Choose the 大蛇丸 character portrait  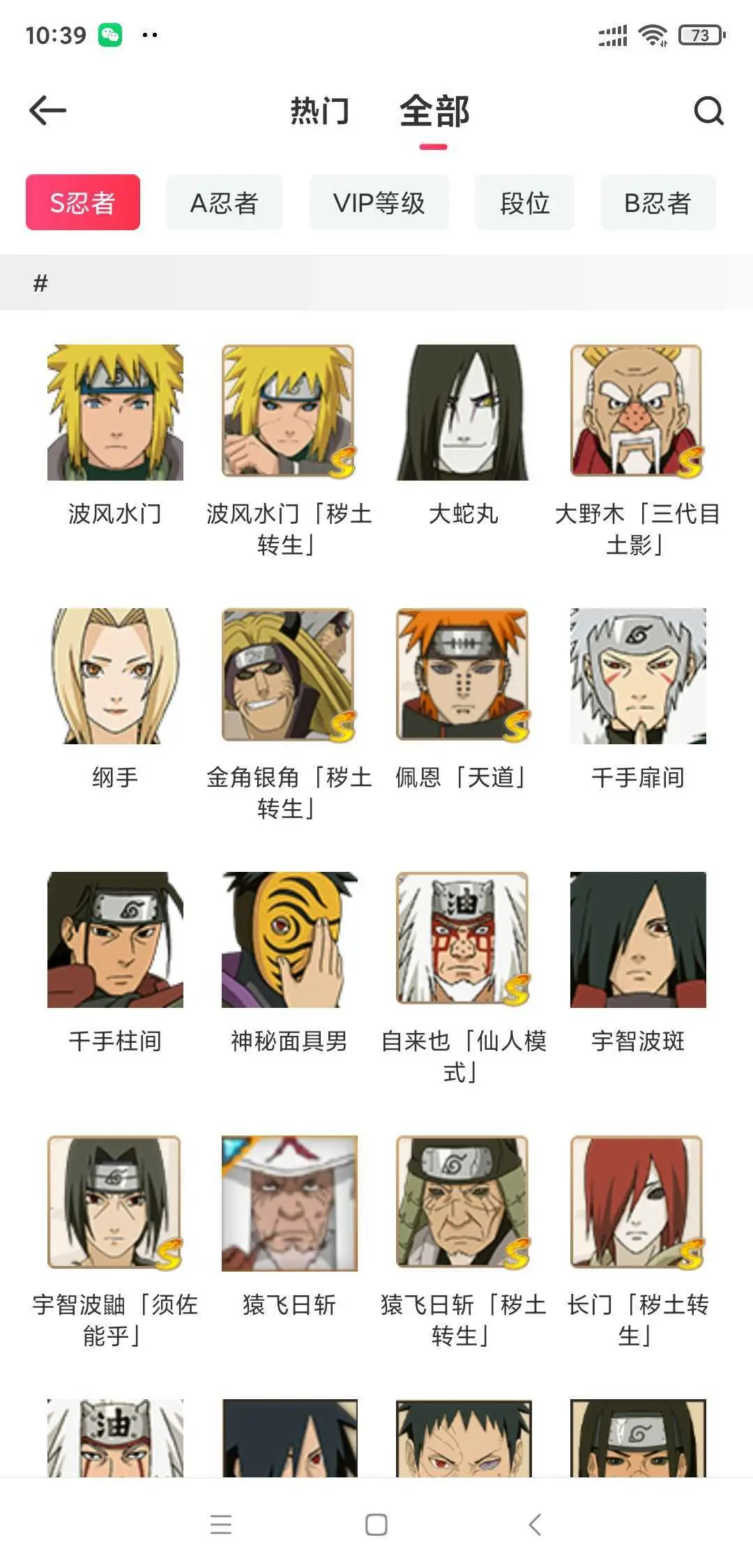(x=463, y=412)
